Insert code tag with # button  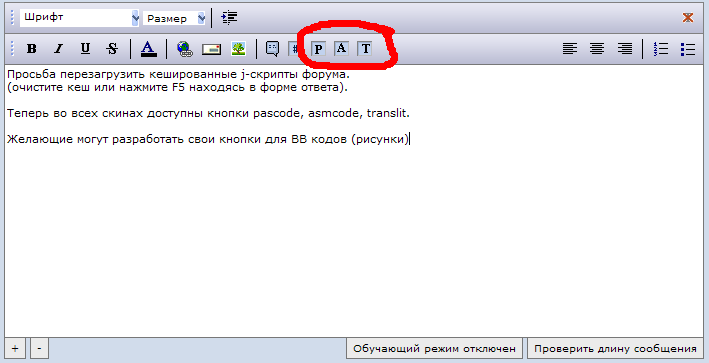click(x=294, y=48)
